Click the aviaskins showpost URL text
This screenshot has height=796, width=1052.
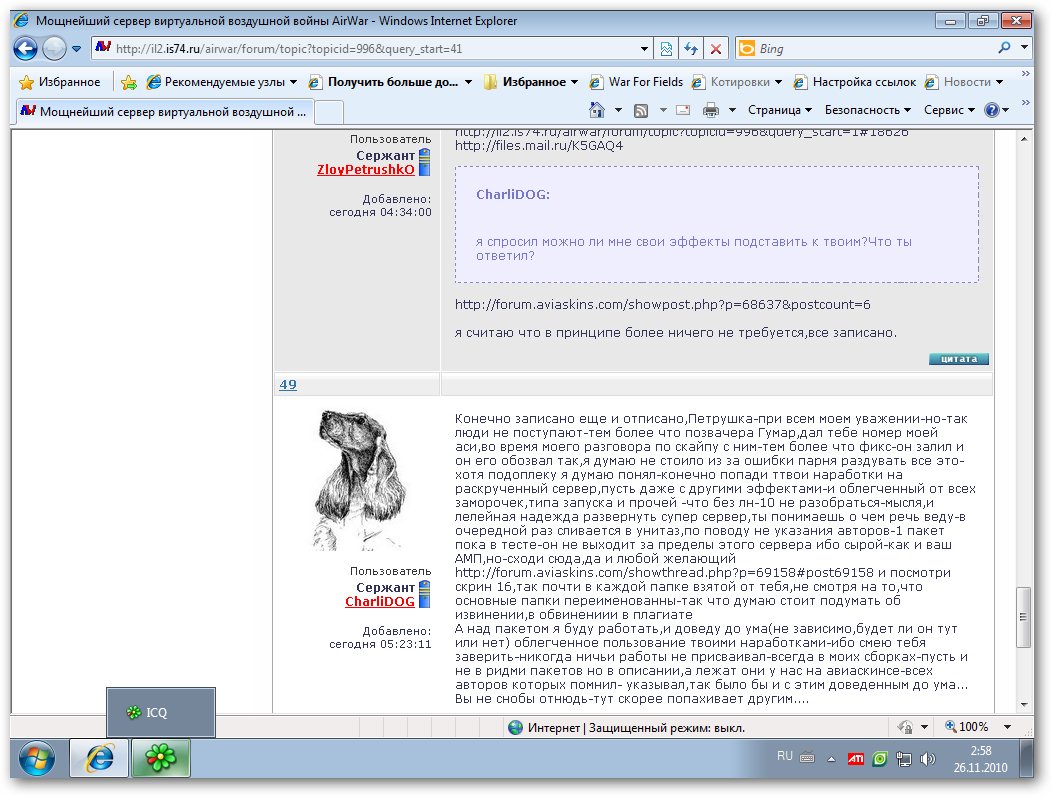click(x=662, y=305)
